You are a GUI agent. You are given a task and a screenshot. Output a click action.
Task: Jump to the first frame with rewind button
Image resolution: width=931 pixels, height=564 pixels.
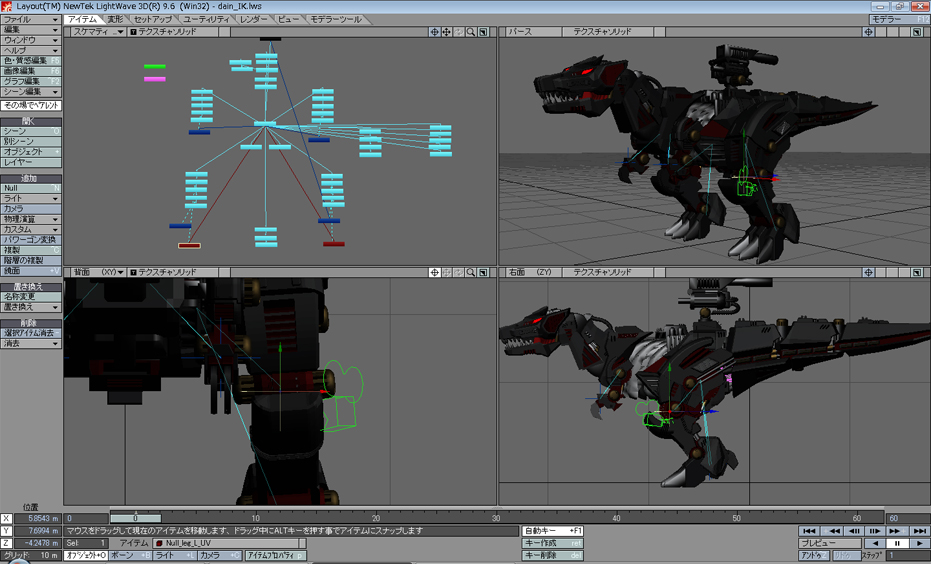coord(809,531)
